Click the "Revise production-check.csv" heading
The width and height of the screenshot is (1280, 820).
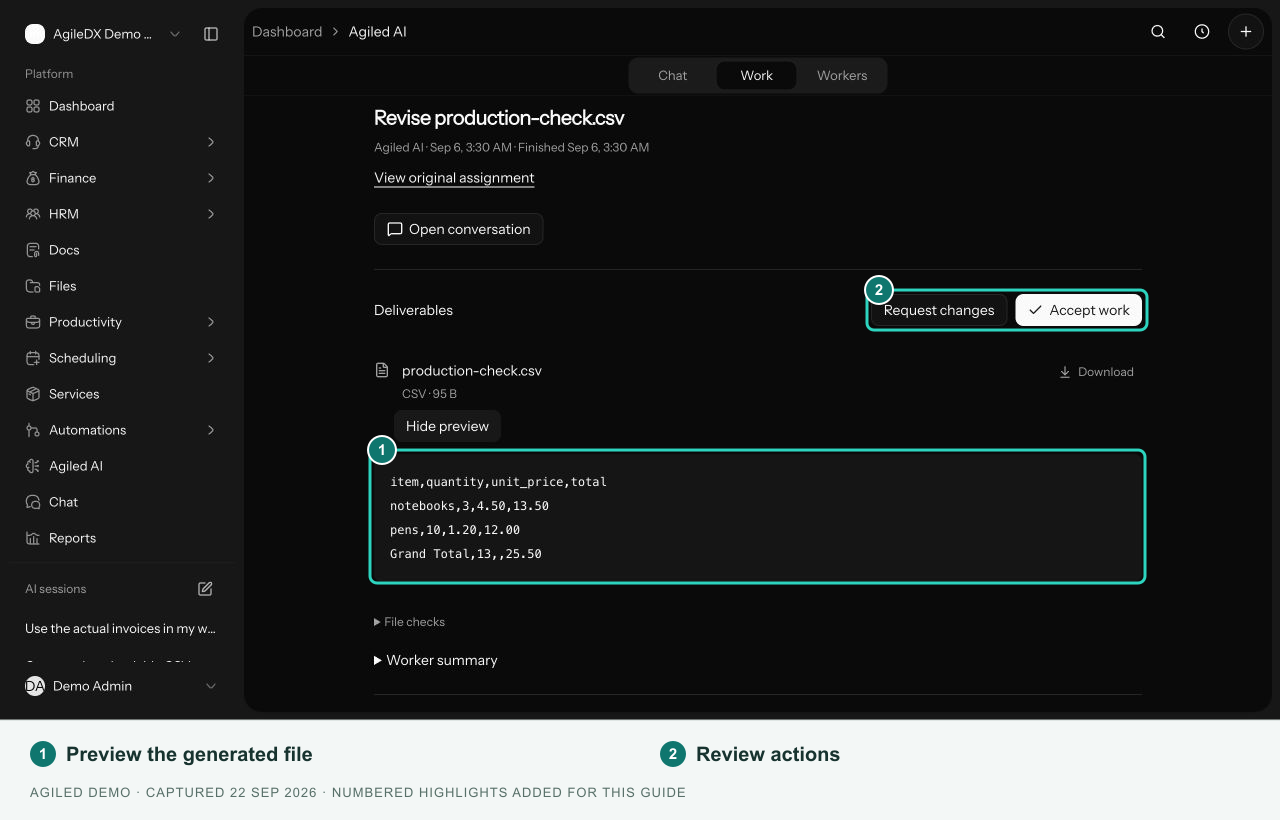pyautogui.click(x=499, y=118)
